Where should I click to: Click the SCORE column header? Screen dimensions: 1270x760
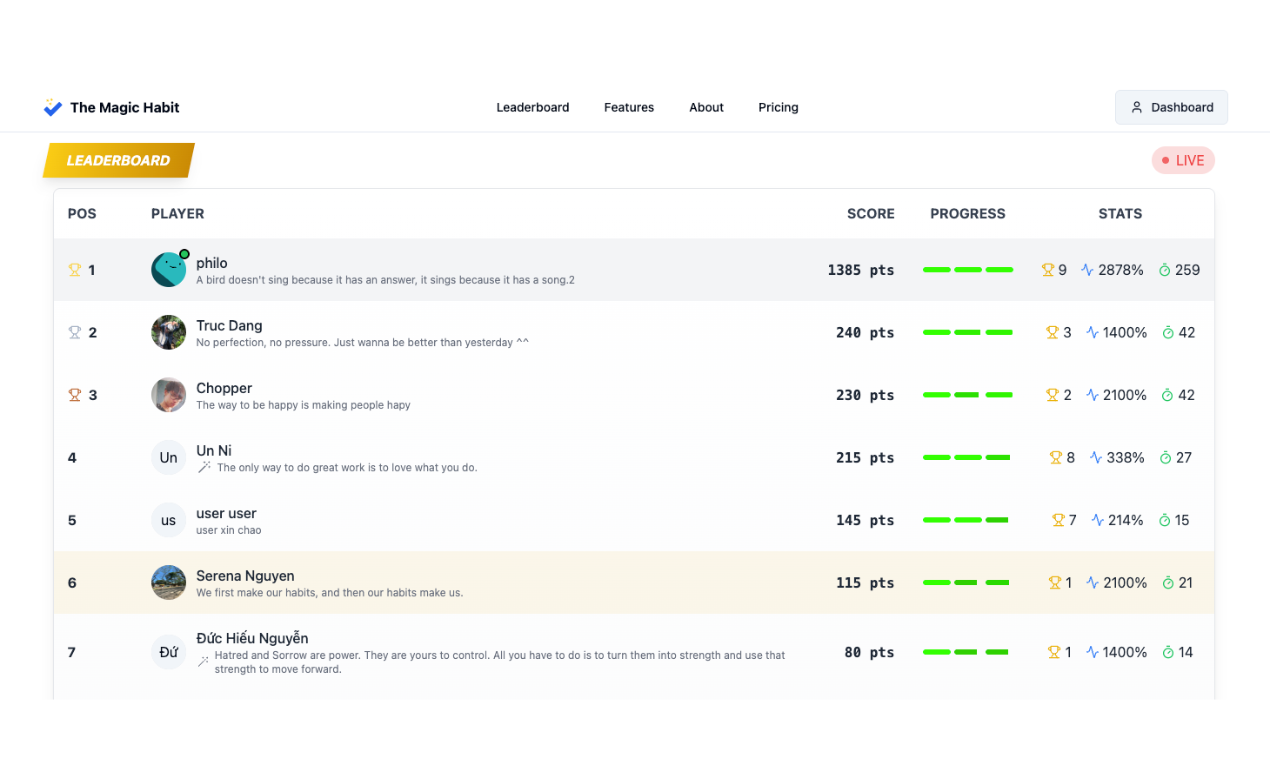[871, 214]
